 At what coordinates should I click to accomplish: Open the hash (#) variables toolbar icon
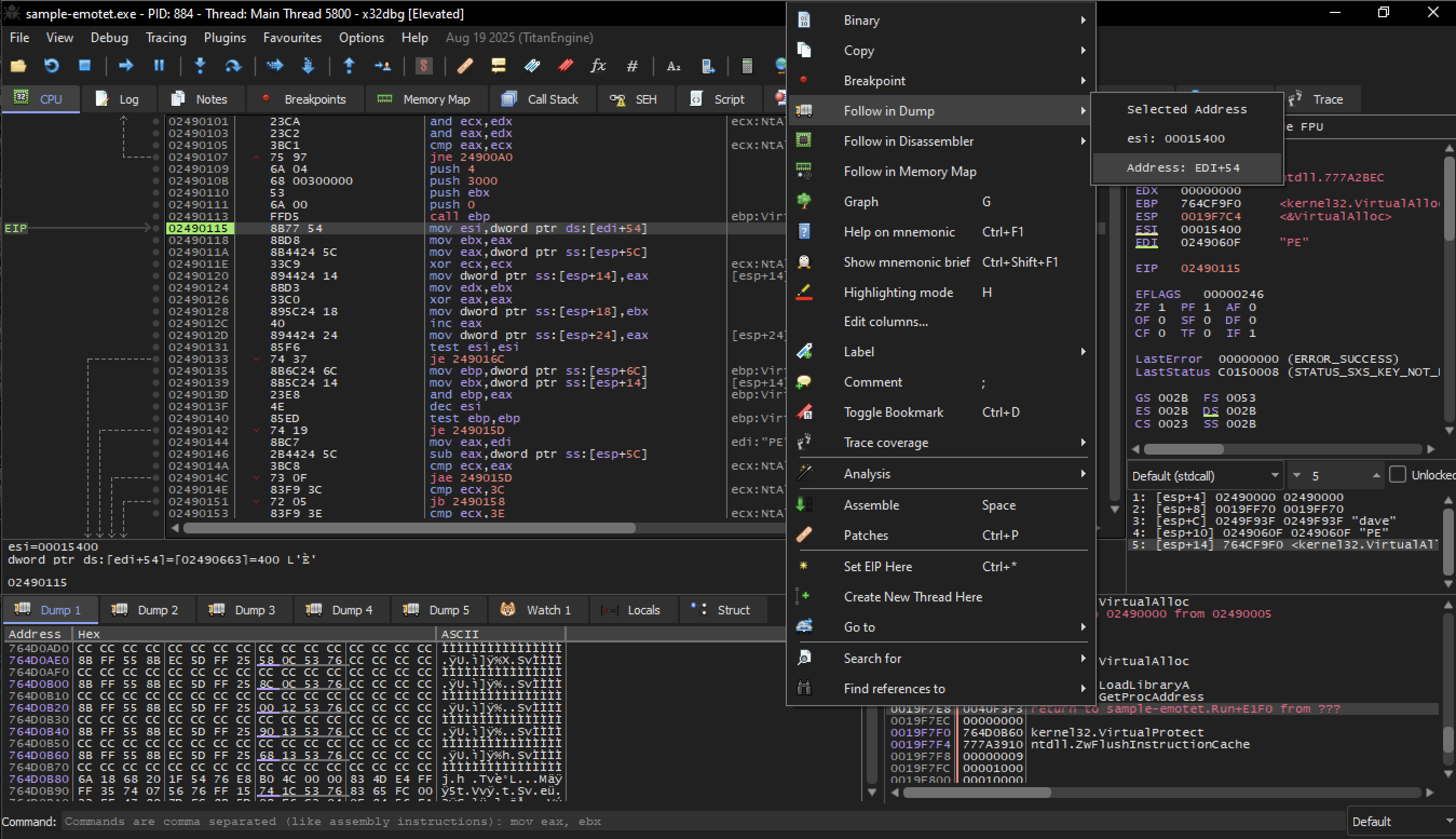tap(632, 66)
